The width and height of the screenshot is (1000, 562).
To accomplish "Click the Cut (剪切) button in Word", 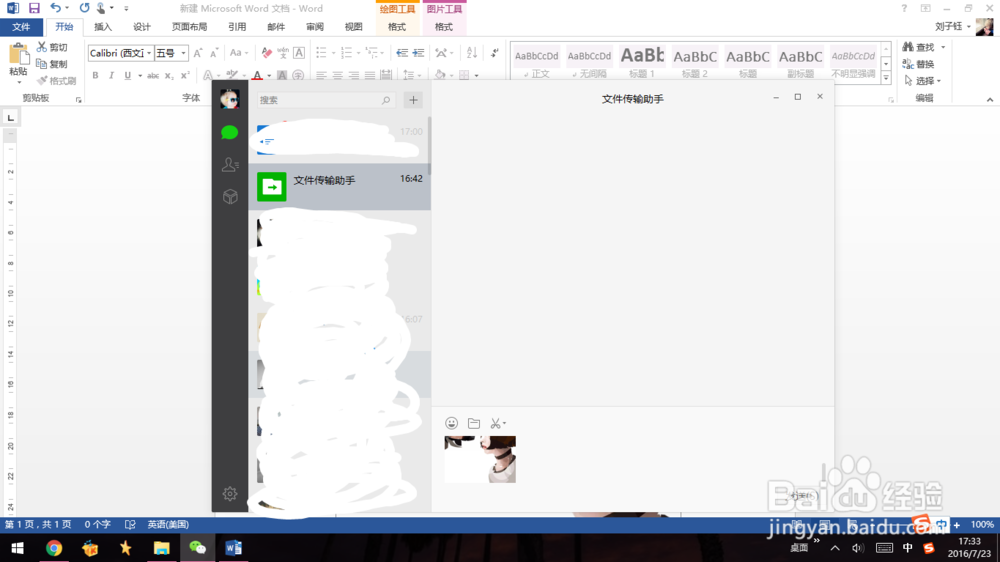I will (52, 47).
